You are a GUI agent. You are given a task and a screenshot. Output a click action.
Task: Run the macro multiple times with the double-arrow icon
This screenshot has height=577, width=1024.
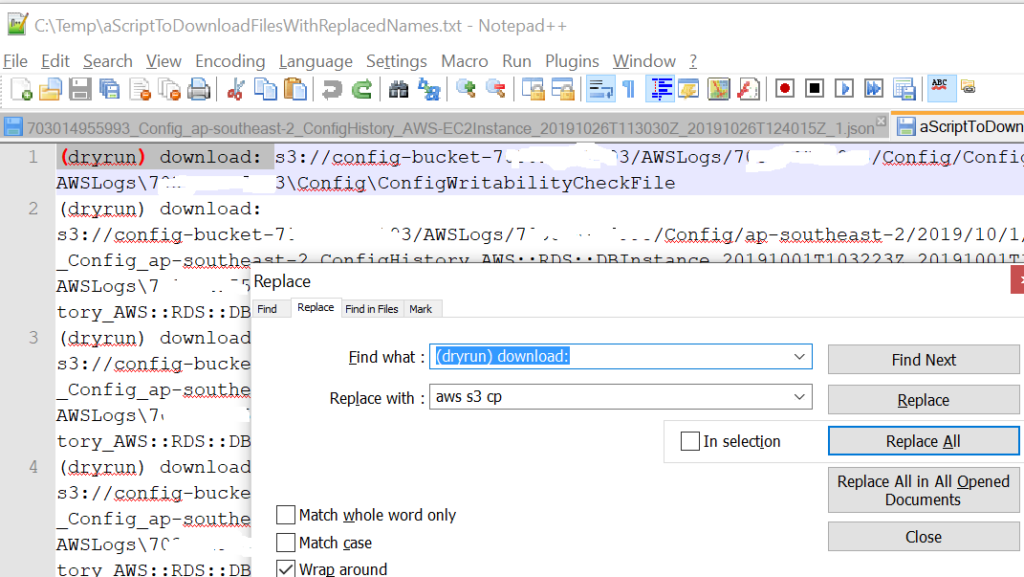point(874,89)
